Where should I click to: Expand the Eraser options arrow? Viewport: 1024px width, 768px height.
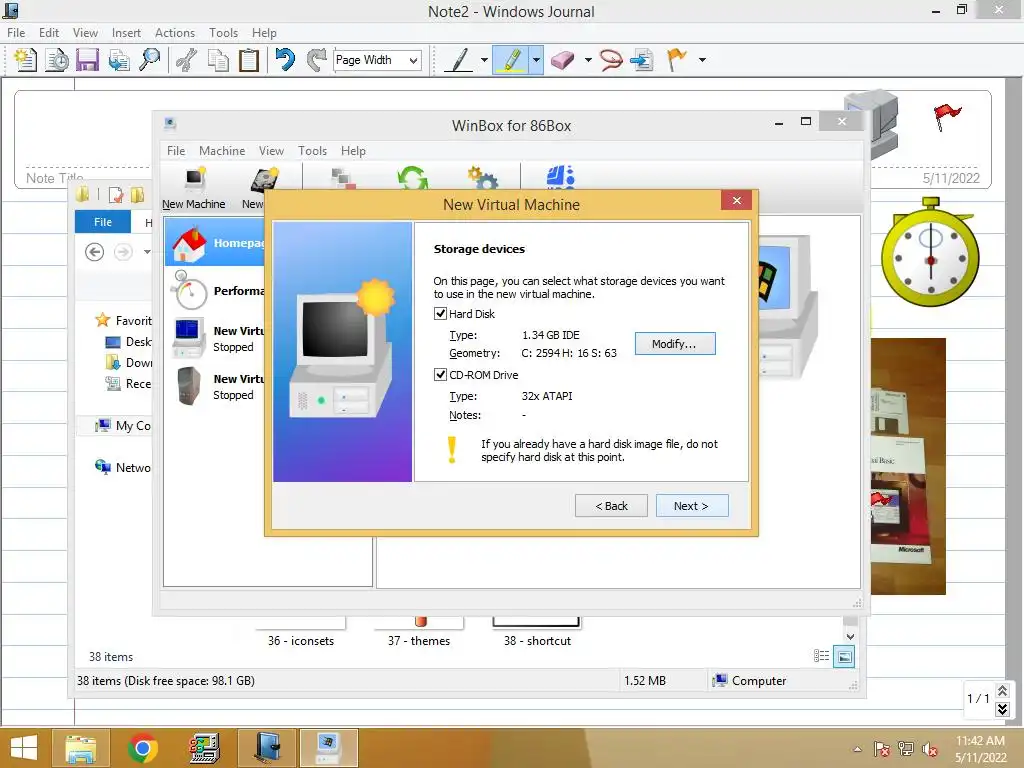588,60
